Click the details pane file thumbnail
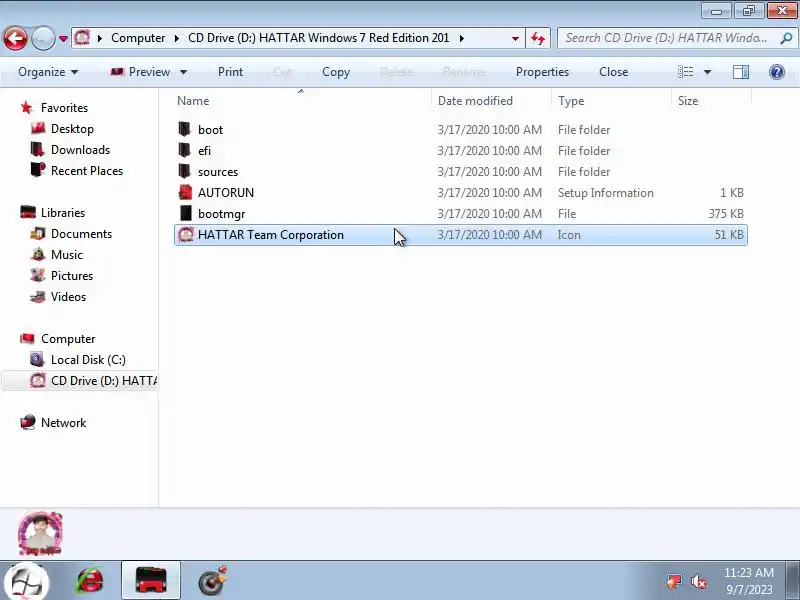800x600 pixels. (x=40, y=534)
